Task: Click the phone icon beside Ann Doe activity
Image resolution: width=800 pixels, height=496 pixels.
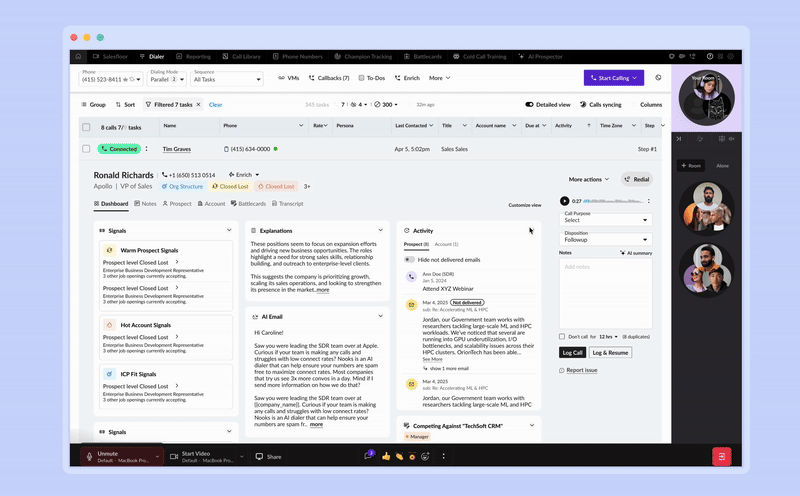Action: point(411,277)
